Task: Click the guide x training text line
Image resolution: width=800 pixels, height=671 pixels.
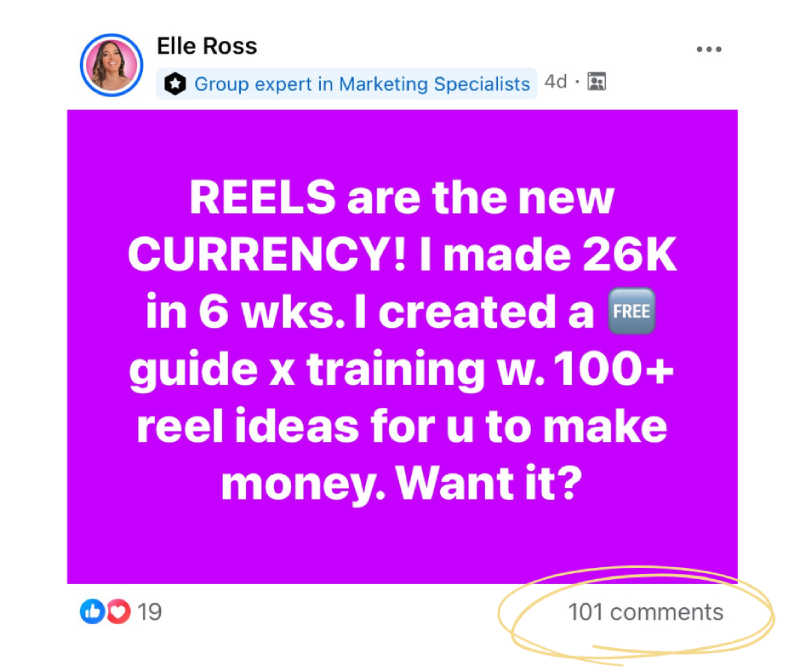Action: tap(306, 370)
